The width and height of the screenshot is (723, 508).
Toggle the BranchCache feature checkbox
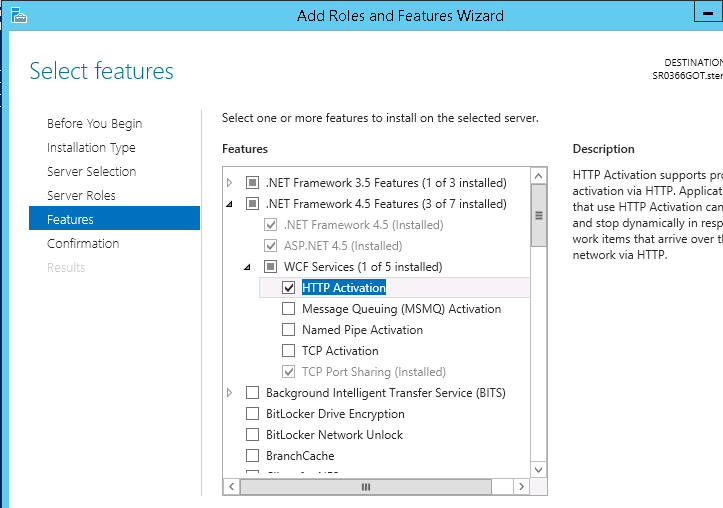(x=252, y=456)
